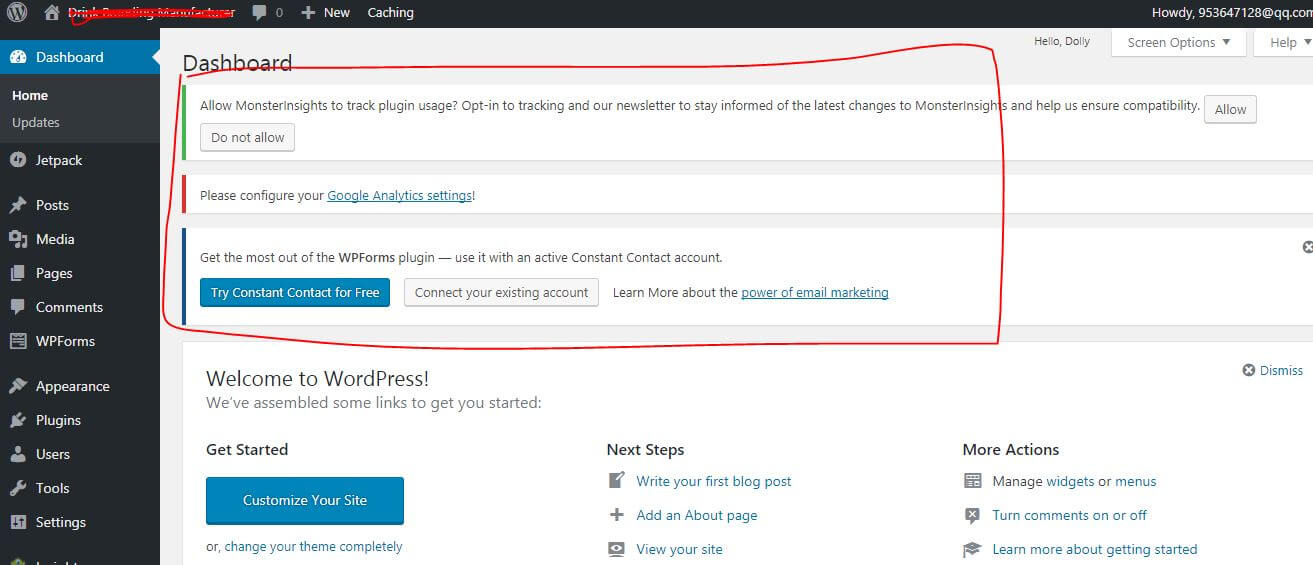Click Try Constant Contact for Free

295,292
